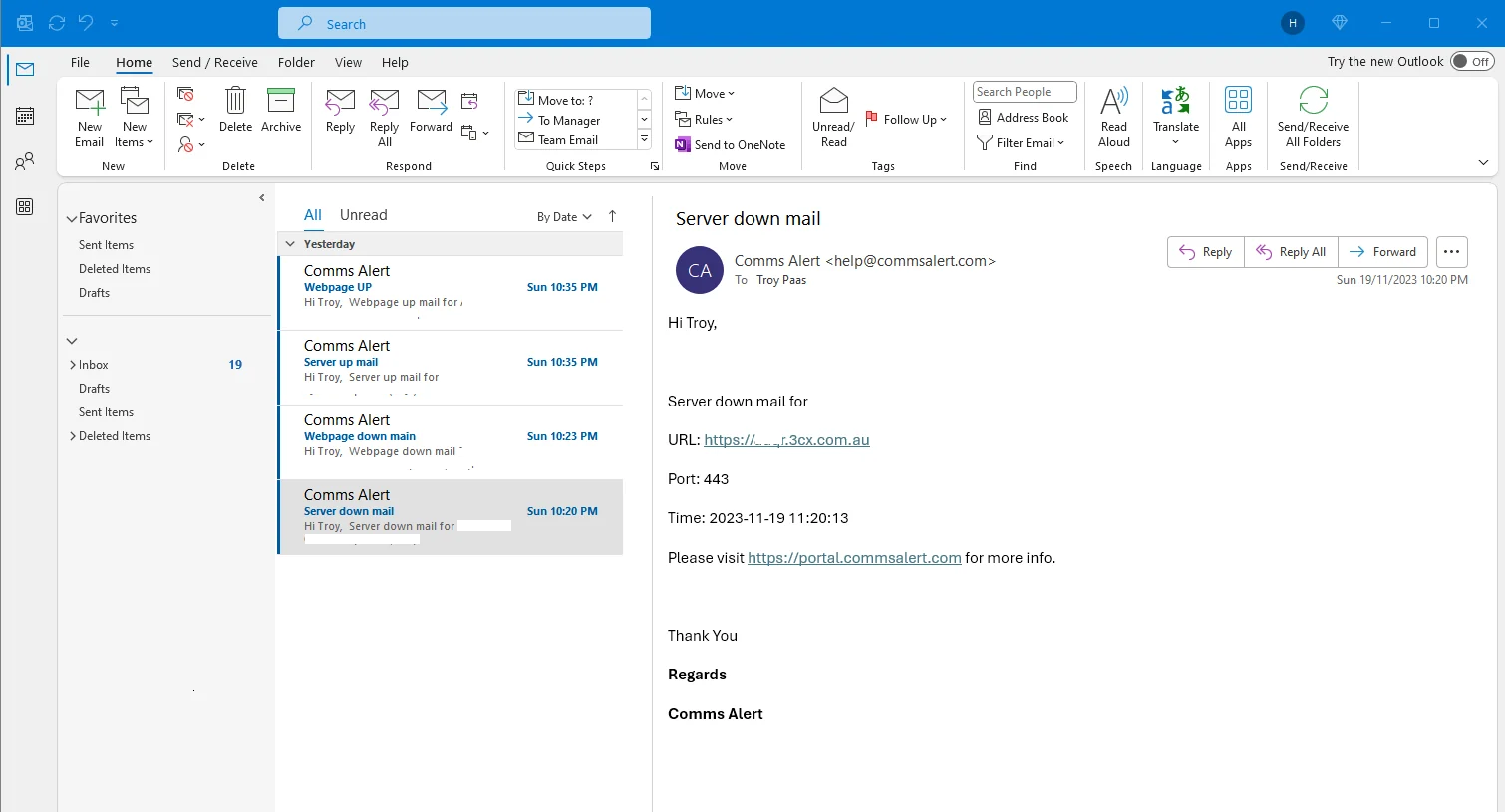
Task: Click Reply in the reading pane
Action: [x=1206, y=252]
